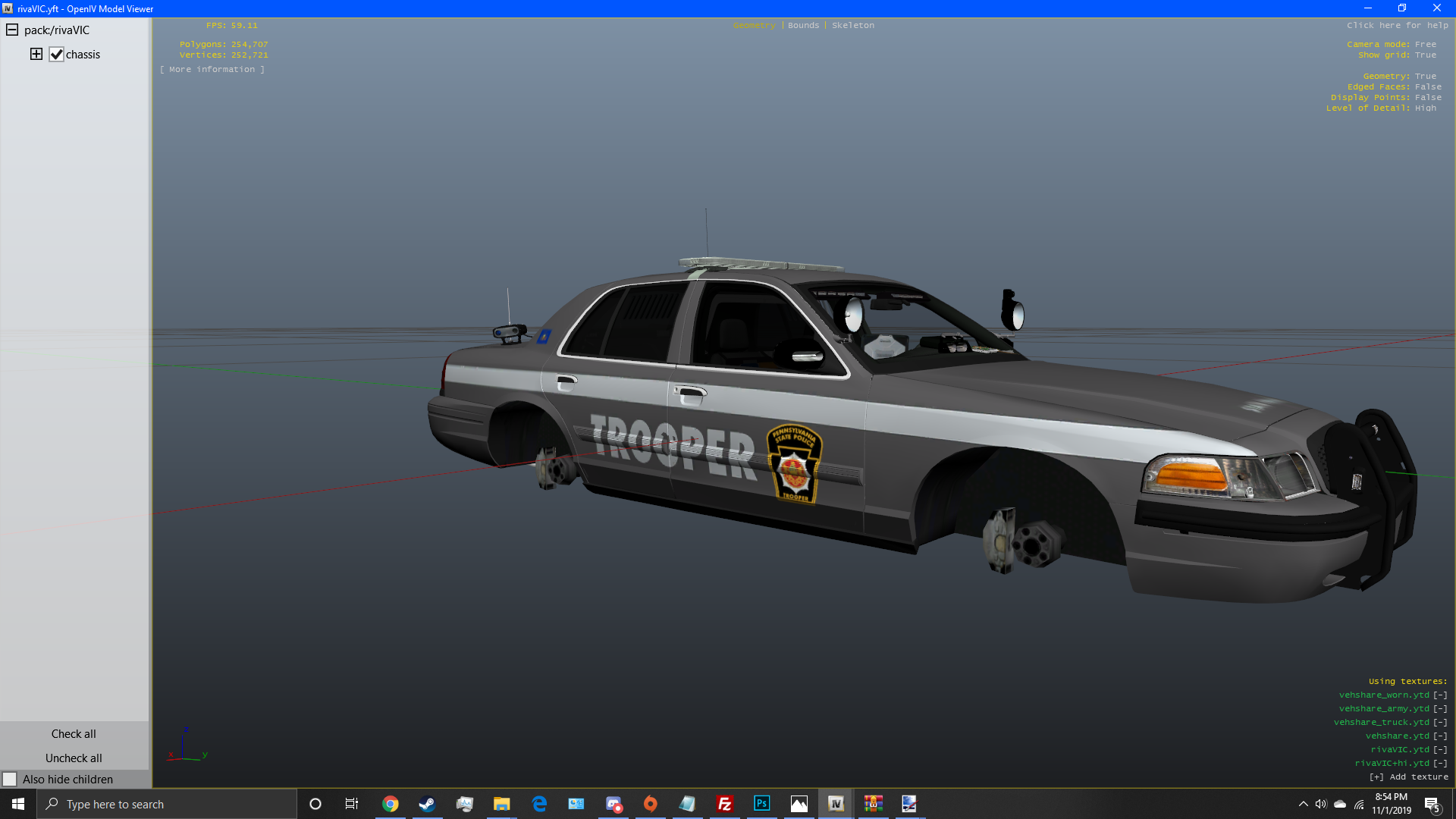The height and width of the screenshot is (819, 1456).
Task: Toggle Edged Faces setting value
Action: click(x=1428, y=86)
